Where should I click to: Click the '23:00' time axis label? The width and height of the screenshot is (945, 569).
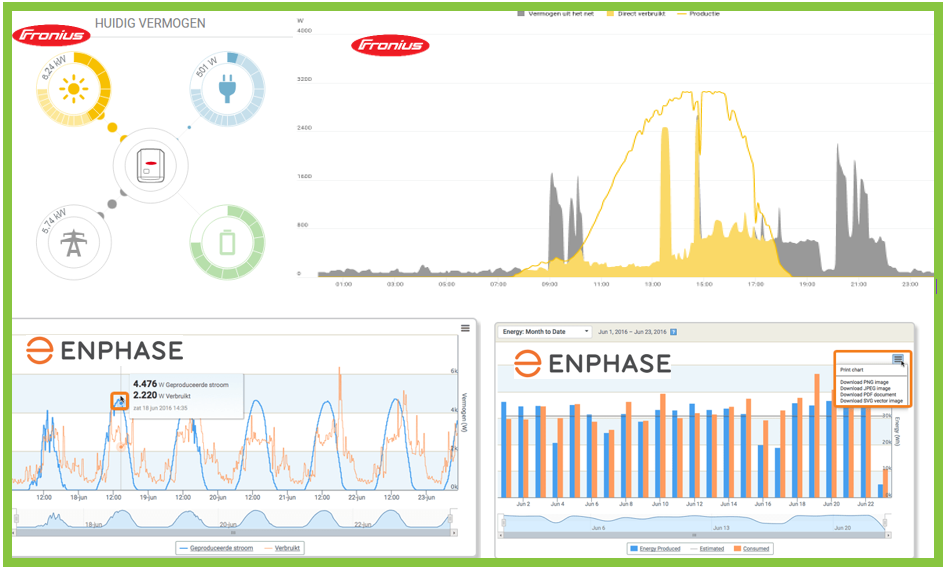[x=910, y=284]
